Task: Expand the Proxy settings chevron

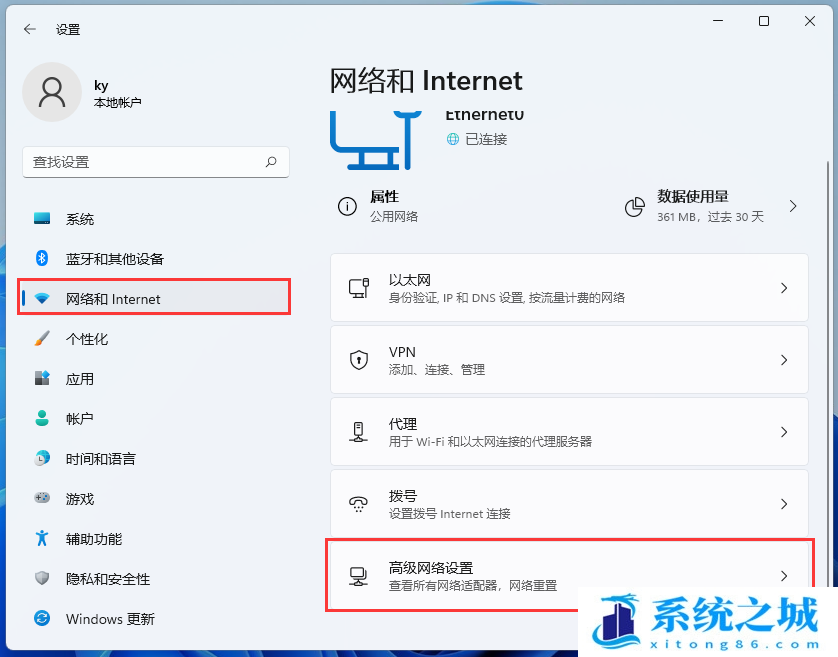Action: point(784,432)
